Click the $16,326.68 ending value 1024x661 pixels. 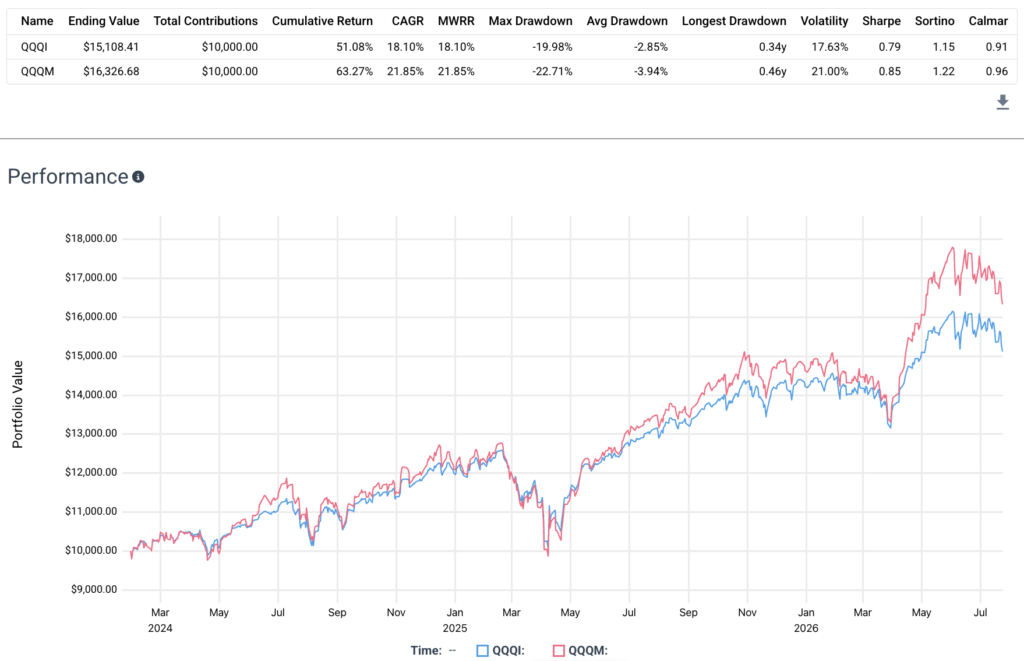click(x=111, y=71)
